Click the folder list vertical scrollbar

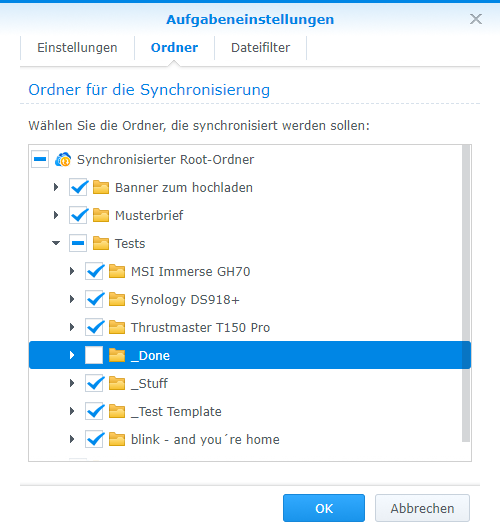pyautogui.click(x=466, y=293)
